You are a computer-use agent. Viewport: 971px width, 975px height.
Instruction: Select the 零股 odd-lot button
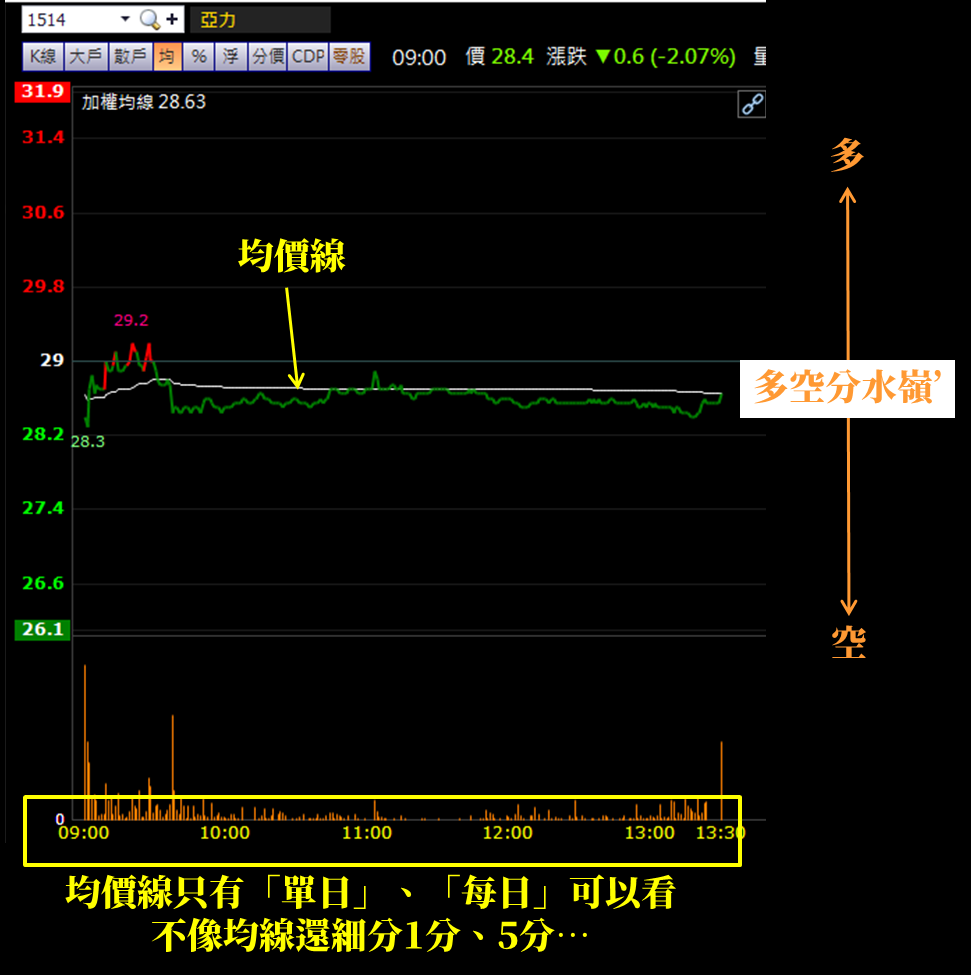[x=349, y=57]
